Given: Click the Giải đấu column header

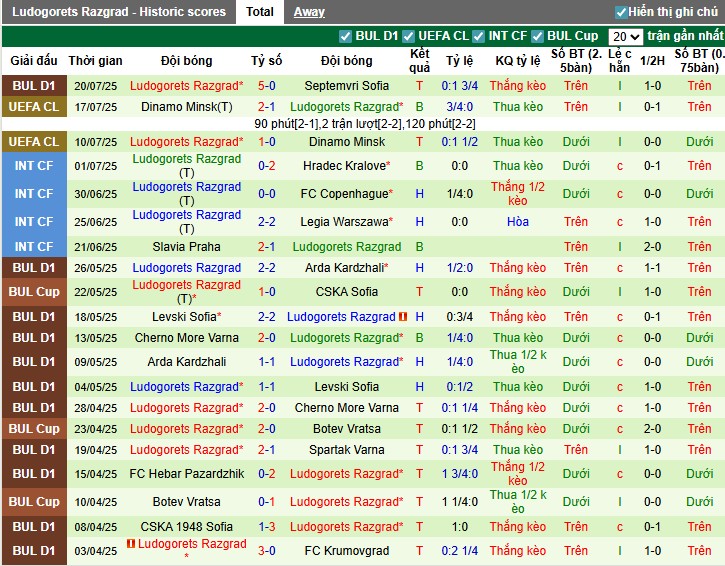Looking at the screenshot, I should [x=34, y=61].
